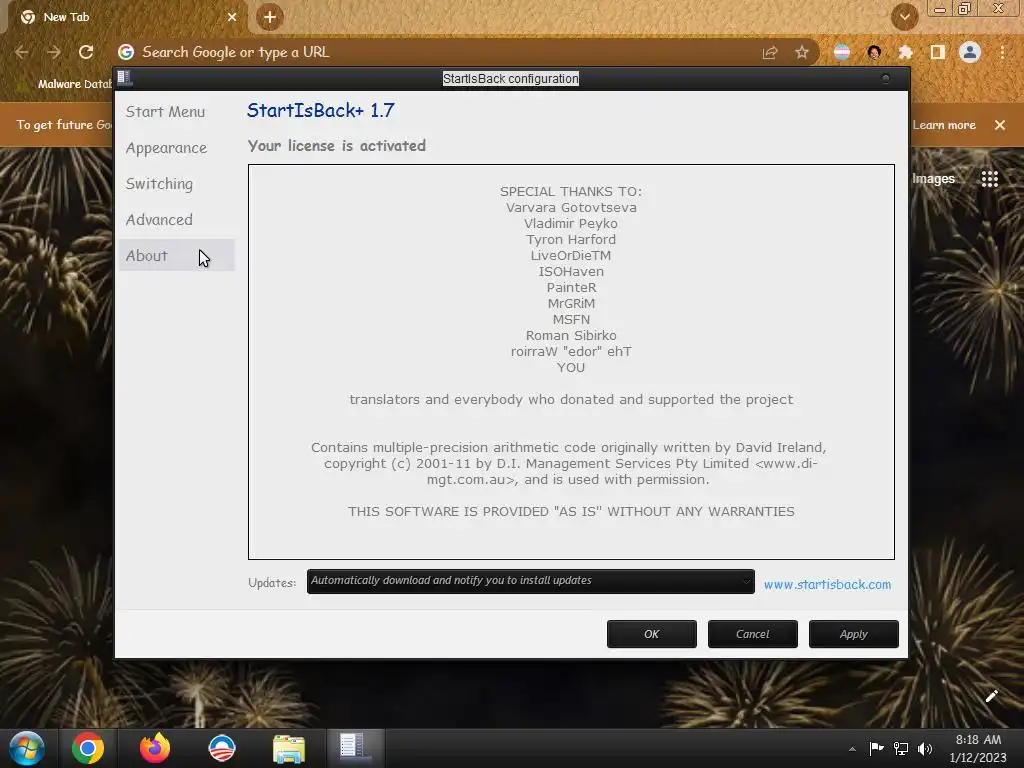Screen dimensions: 1024x768
Task: Launch Chrome from the taskbar
Action: pyautogui.click(x=88, y=748)
